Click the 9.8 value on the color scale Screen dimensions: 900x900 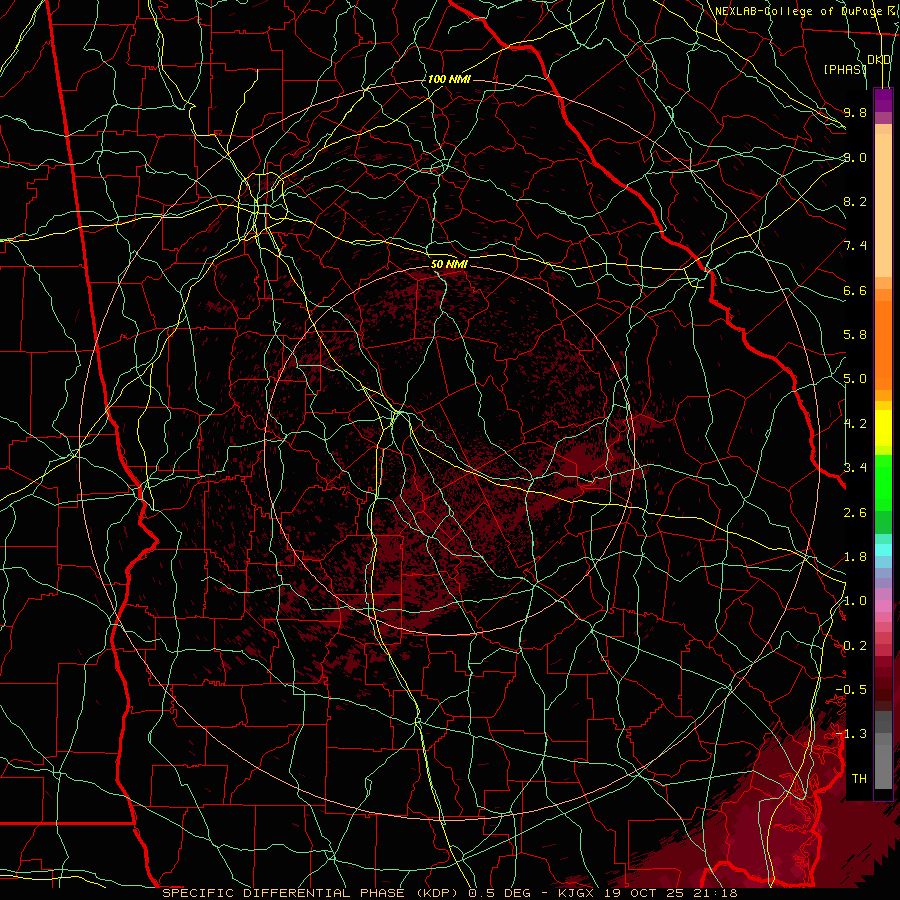855,112
